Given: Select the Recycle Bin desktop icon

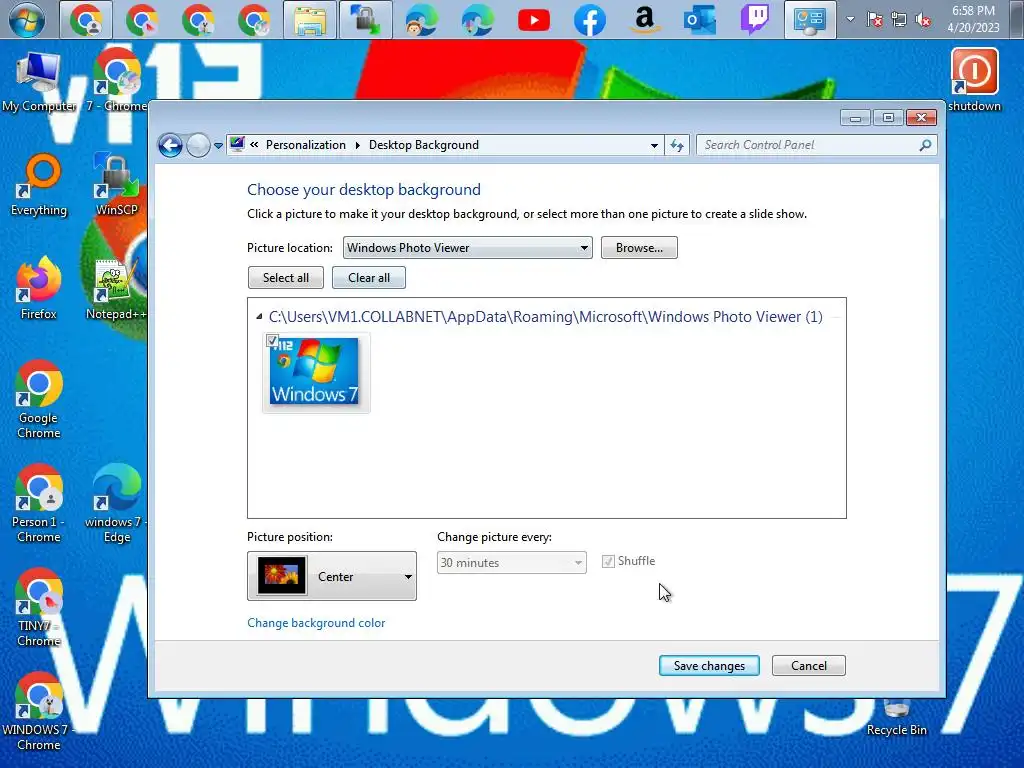Looking at the screenshot, I should click(x=897, y=718).
